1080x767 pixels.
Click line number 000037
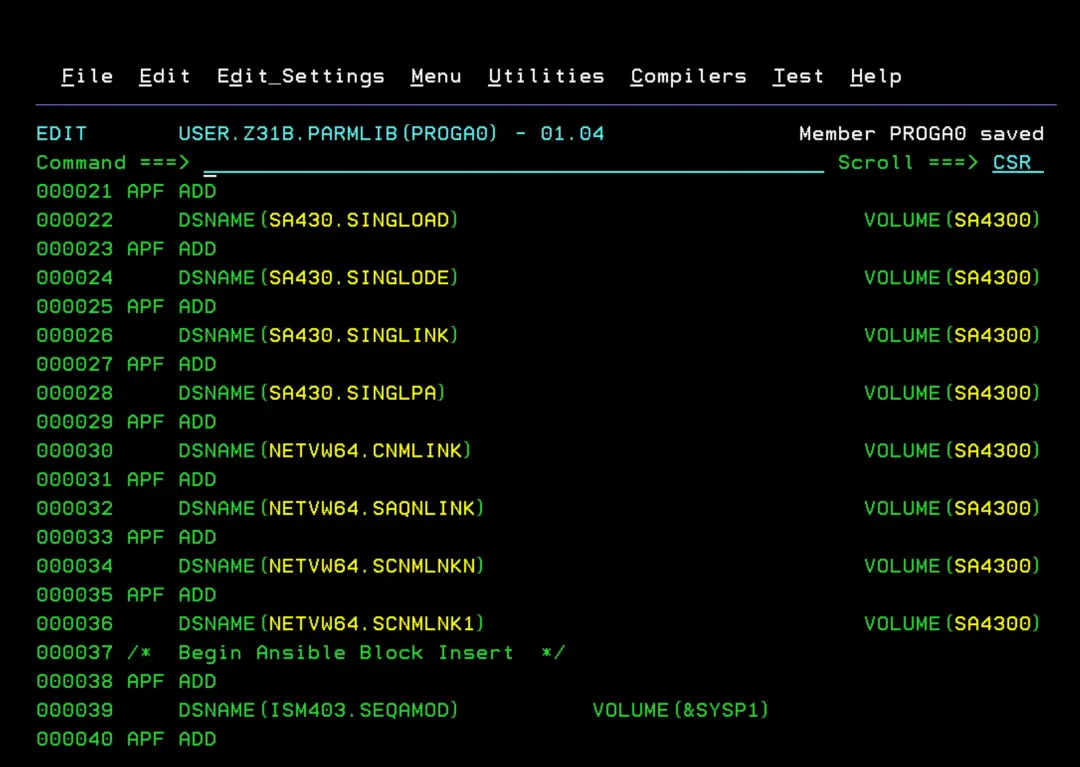(74, 653)
